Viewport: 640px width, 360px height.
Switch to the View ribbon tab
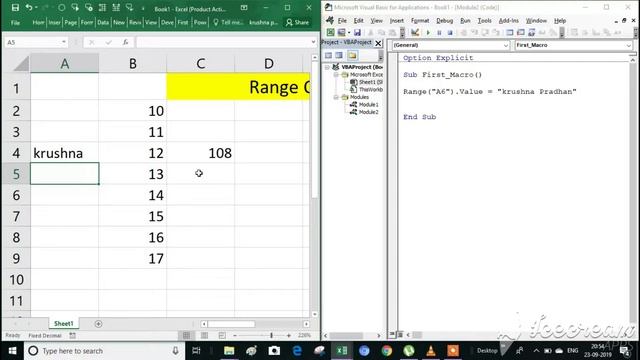(x=151, y=22)
